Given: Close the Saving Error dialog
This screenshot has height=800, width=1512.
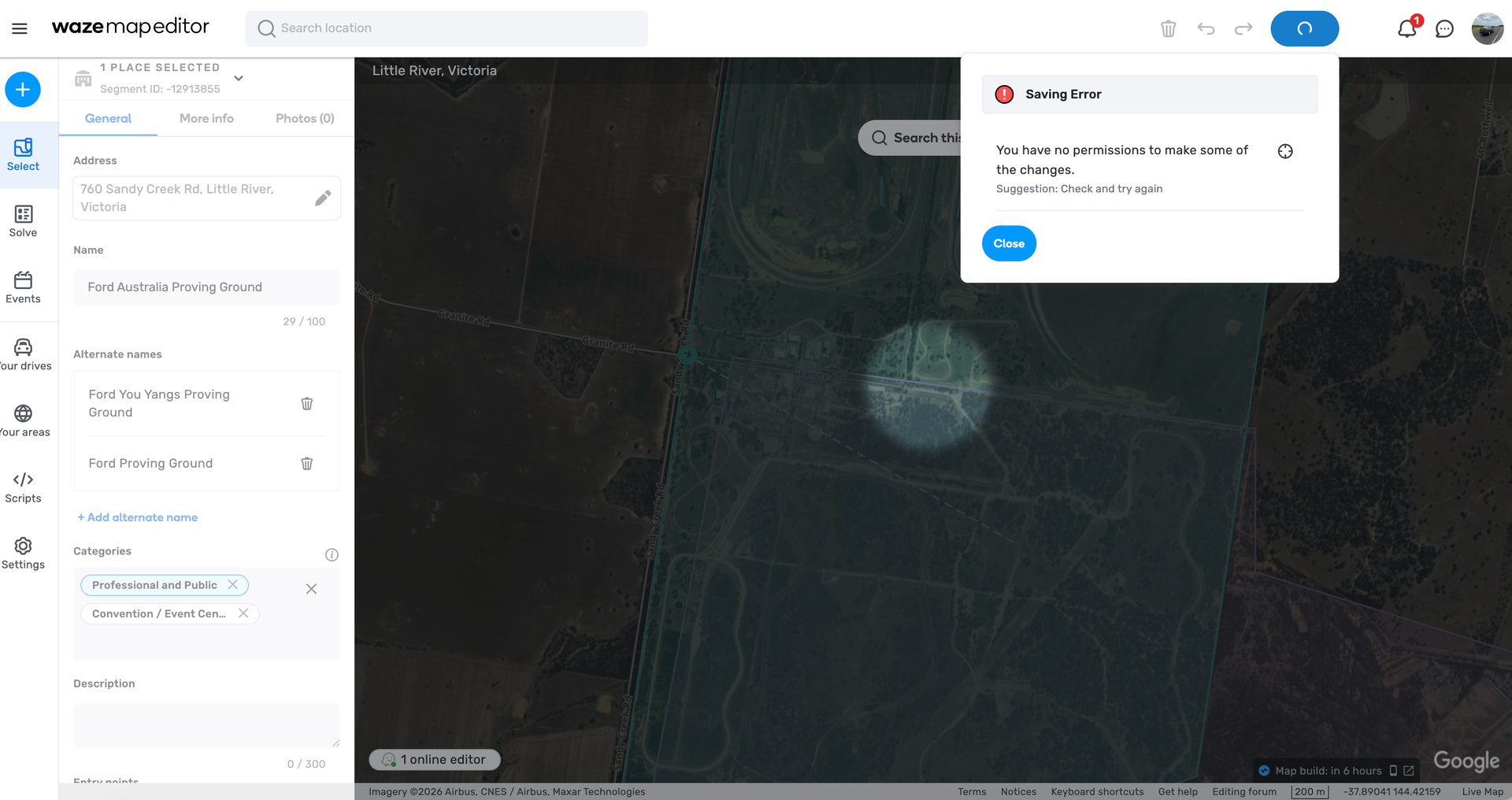Looking at the screenshot, I should pyautogui.click(x=1009, y=243).
